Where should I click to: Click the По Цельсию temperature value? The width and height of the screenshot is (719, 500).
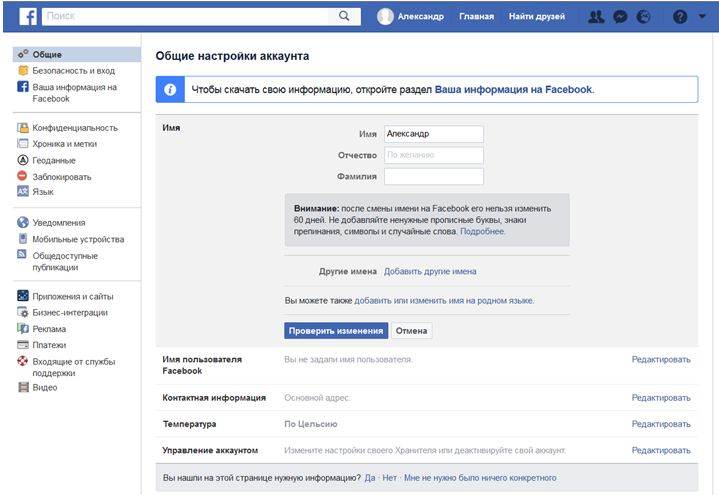(310, 424)
